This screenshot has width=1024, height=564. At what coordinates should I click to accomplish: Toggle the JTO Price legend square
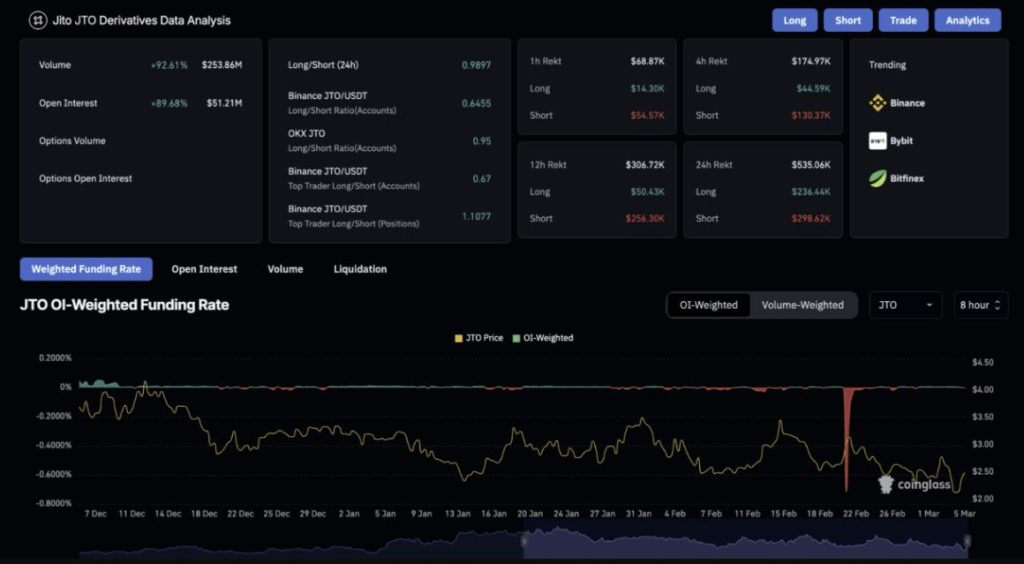pos(458,338)
